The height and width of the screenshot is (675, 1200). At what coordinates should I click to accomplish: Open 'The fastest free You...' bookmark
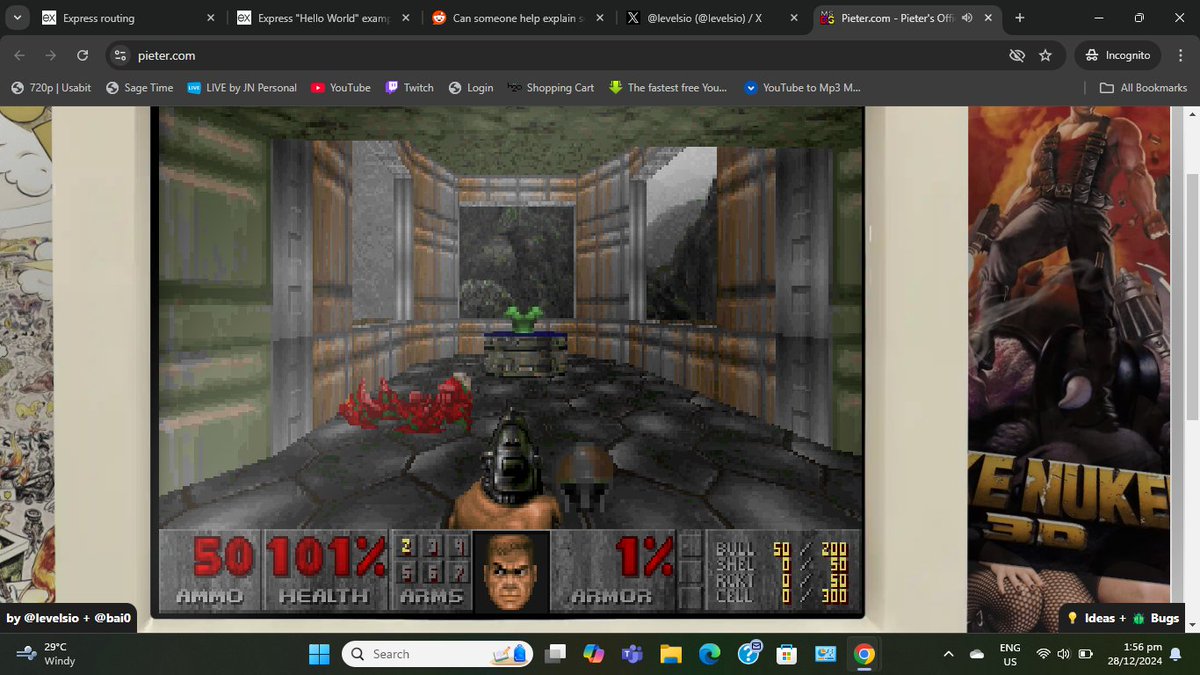point(668,88)
